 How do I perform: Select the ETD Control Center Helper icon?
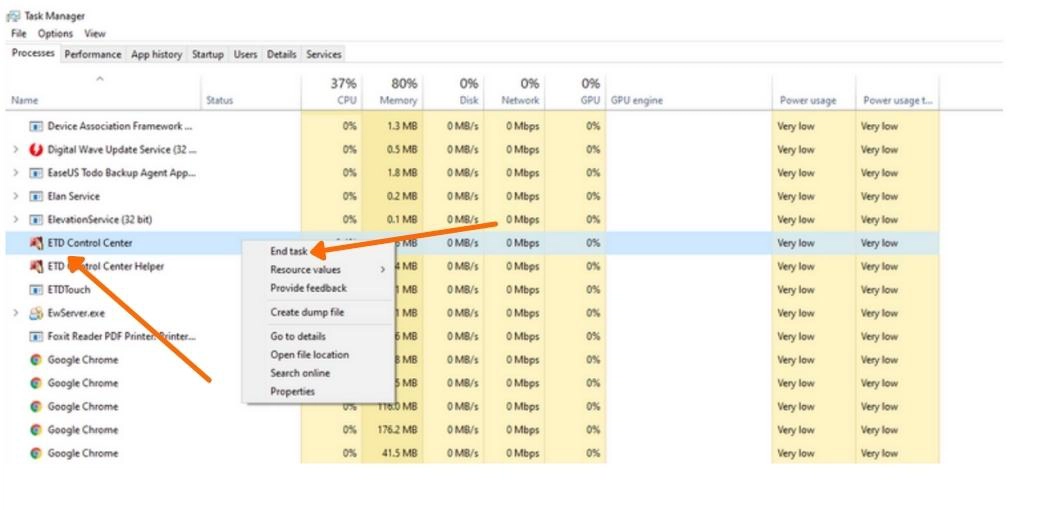click(x=37, y=267)
